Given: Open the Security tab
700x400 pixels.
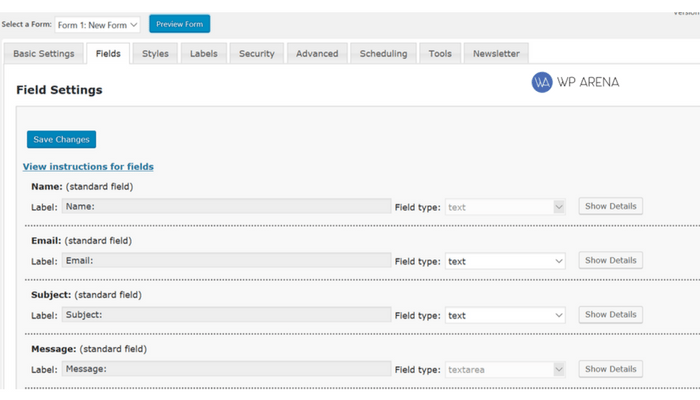Looking at the screenshot, I should pyautogui.click(x=257, y=54).
